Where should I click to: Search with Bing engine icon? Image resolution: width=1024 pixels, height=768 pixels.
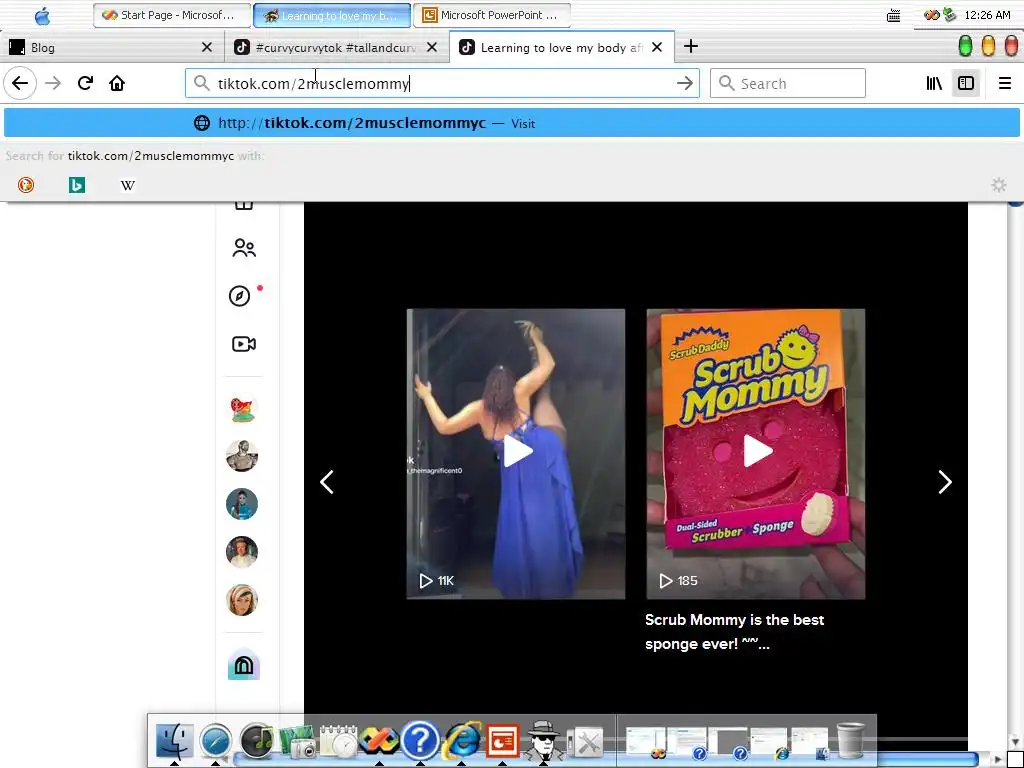coord(76,185)
